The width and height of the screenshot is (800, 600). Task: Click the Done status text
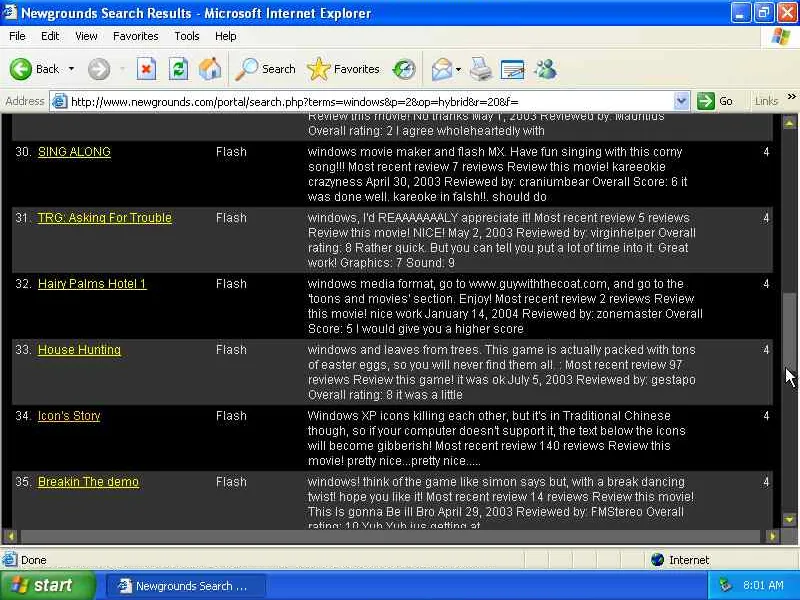click(x=34, y=560)
